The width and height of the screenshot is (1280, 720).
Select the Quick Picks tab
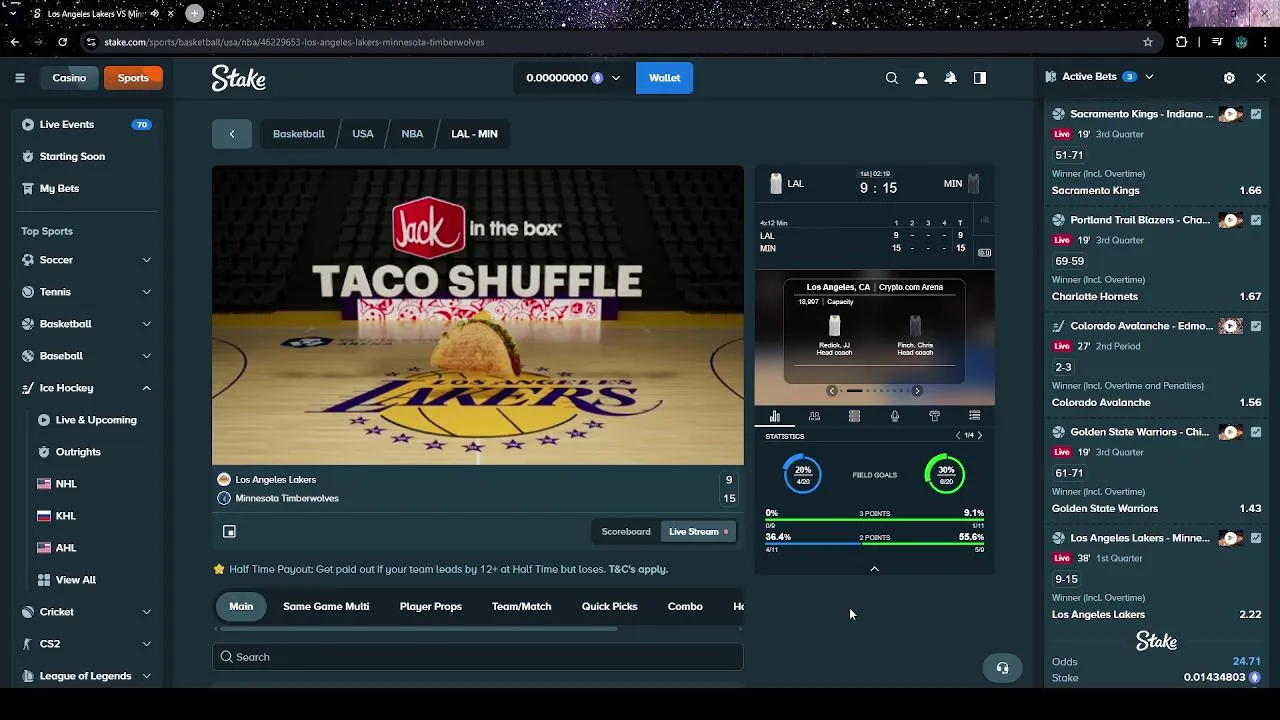(609, 607)
